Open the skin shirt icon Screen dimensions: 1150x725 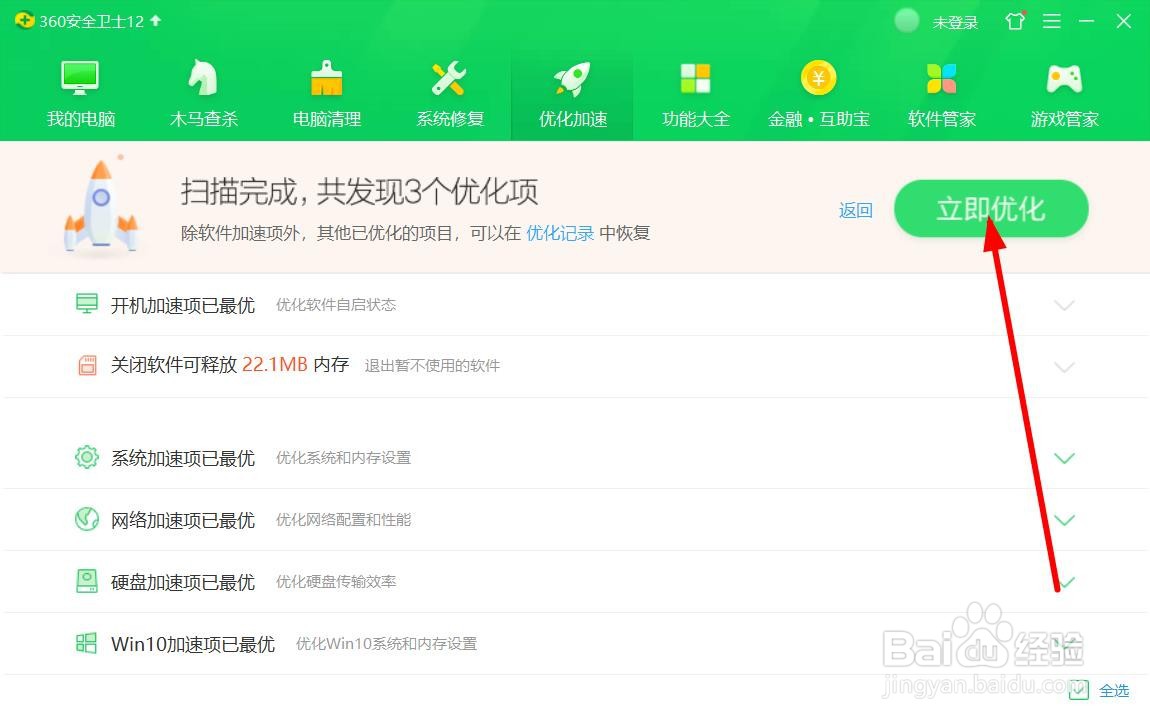click(x=1015, y=21)
